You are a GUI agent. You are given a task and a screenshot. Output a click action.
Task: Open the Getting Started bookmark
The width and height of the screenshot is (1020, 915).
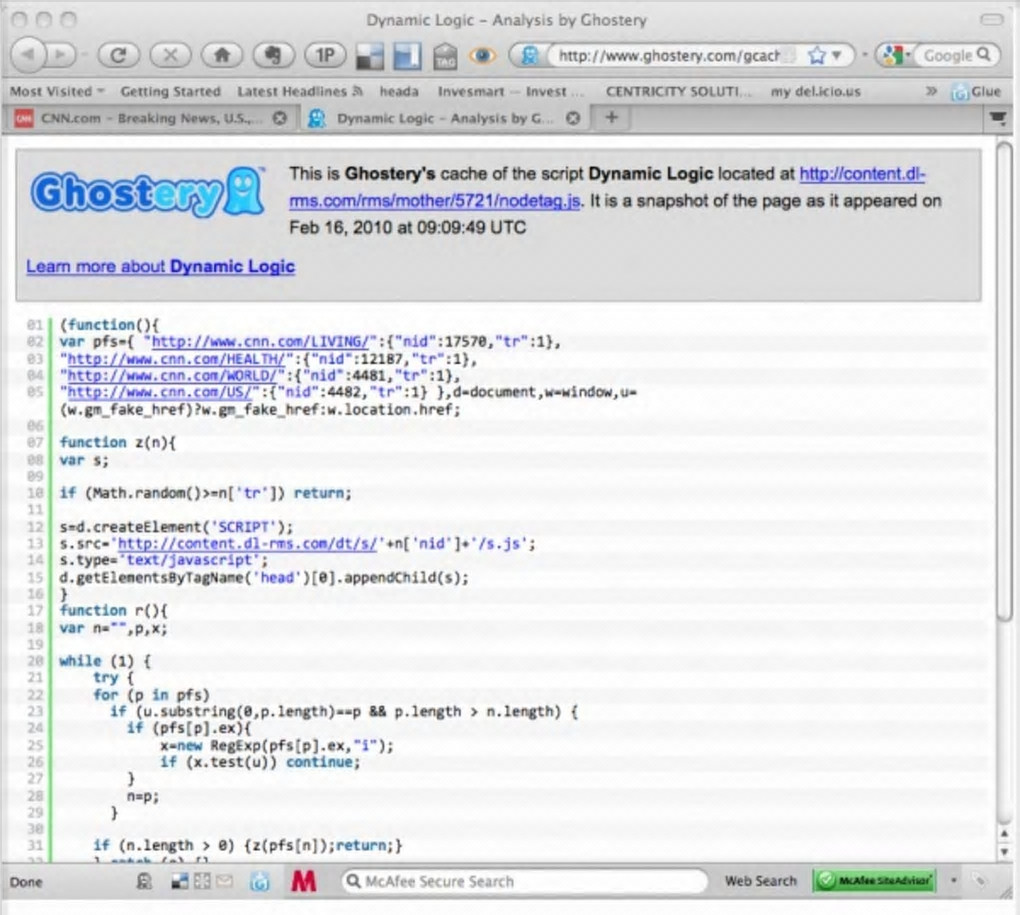170,92
